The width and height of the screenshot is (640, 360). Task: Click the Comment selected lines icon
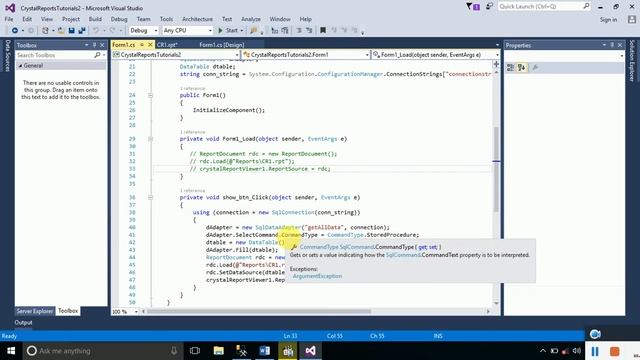click(x=299, y=31)
